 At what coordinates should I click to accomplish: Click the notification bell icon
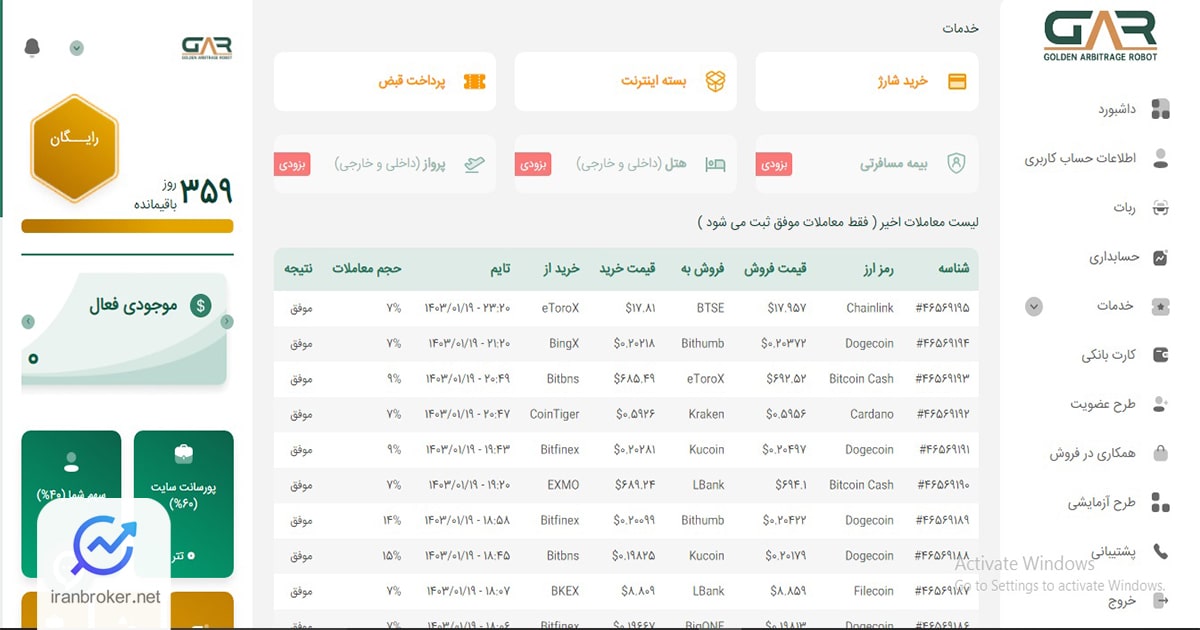tap(32, 48)
